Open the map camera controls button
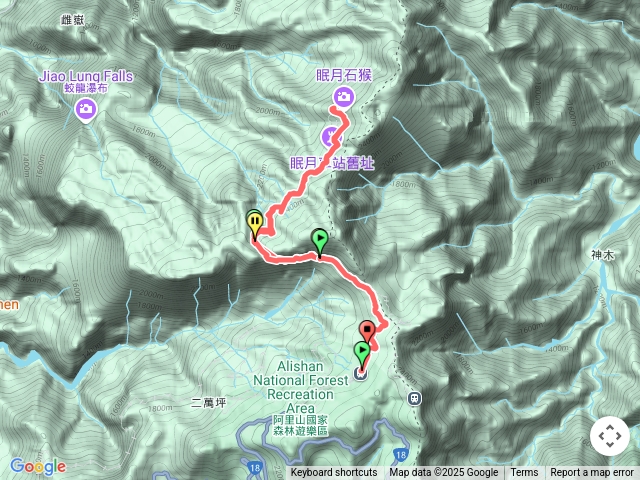This screenshot has width=640, height=480. pos(610,436)
